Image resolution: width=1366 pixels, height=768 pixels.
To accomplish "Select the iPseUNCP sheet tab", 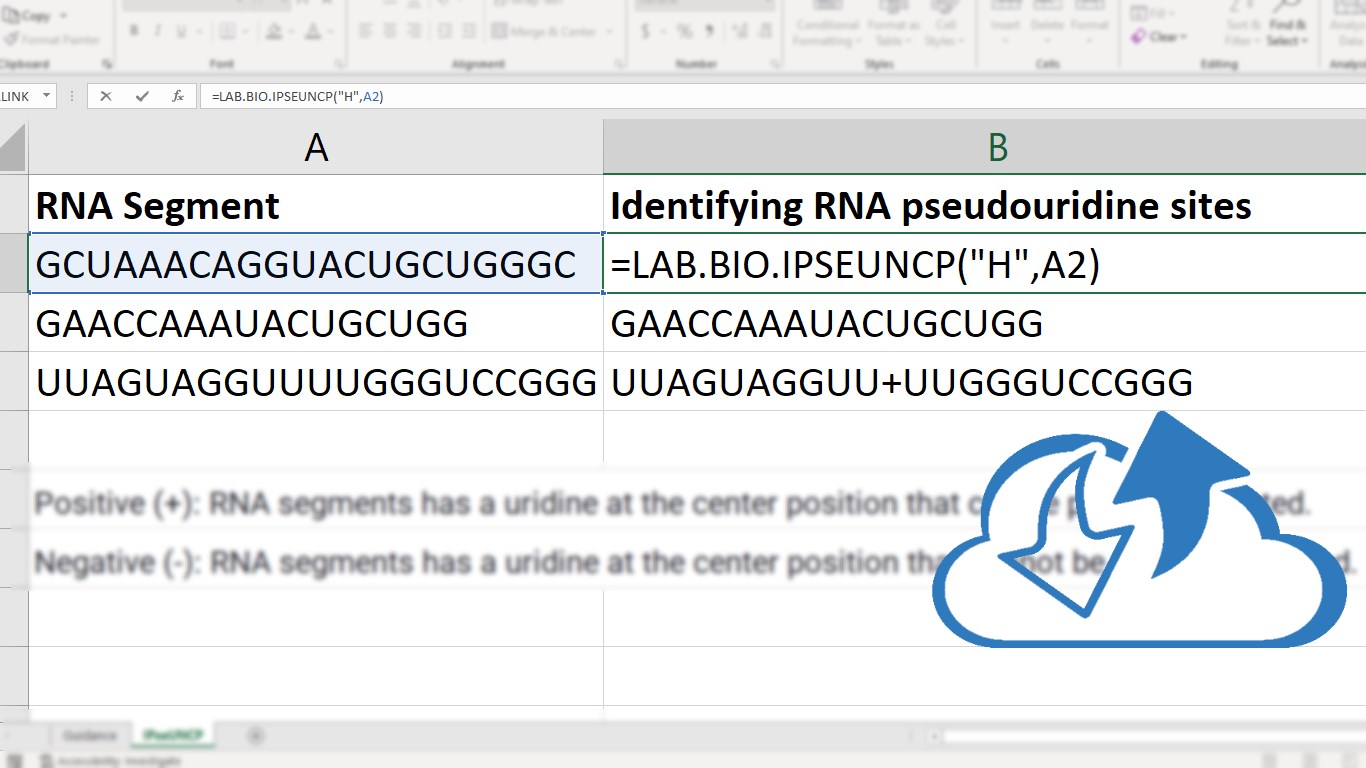I will (173, 736).
